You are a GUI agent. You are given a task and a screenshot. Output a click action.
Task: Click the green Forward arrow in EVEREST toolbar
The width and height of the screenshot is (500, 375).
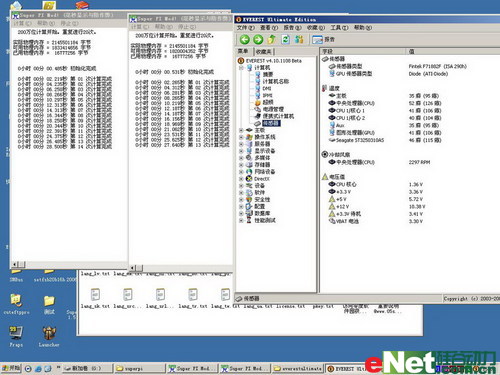click(x=258, y=40)
